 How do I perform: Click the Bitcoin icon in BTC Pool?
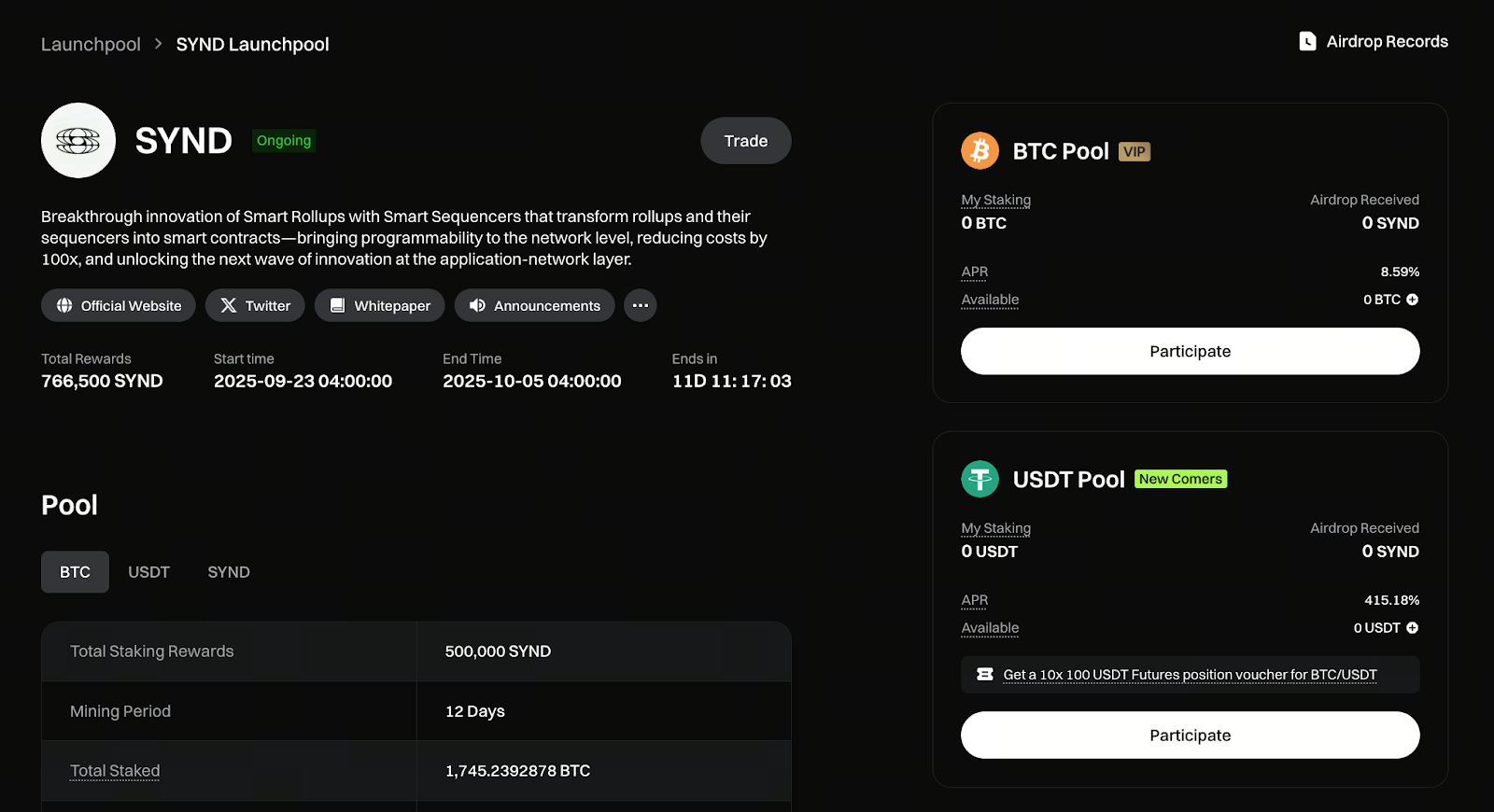pos(980,150)
